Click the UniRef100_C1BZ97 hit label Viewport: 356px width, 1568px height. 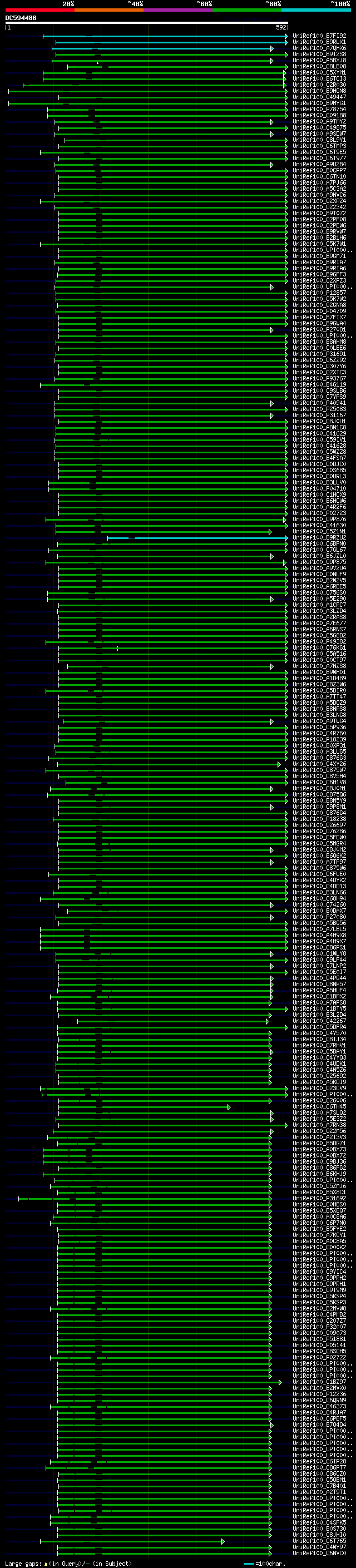tap(319, 1382)
